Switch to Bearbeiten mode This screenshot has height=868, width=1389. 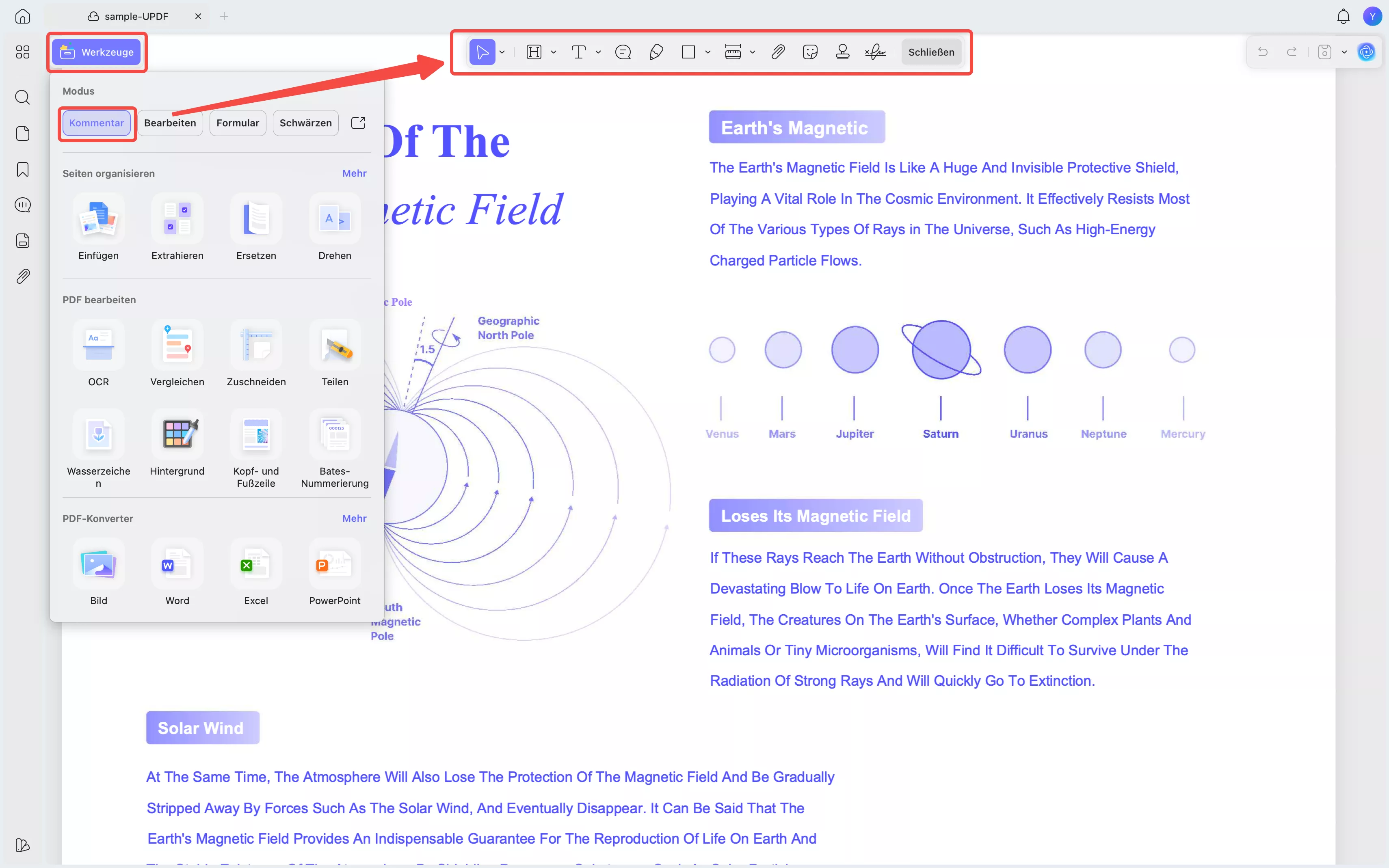170,123
